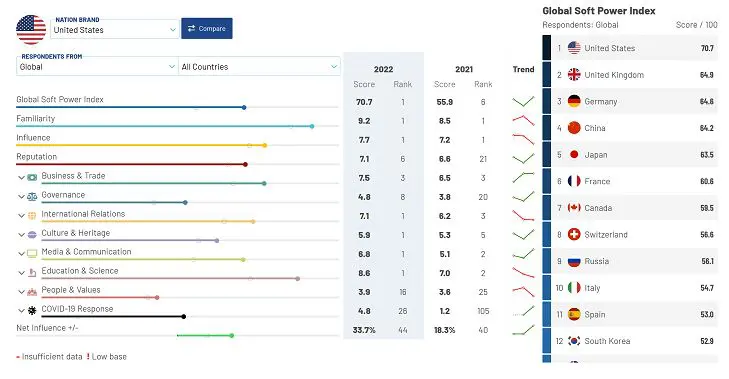The image size is (729, 379).
Task: Click the Culture & Heritage icon
Action: 32,234
